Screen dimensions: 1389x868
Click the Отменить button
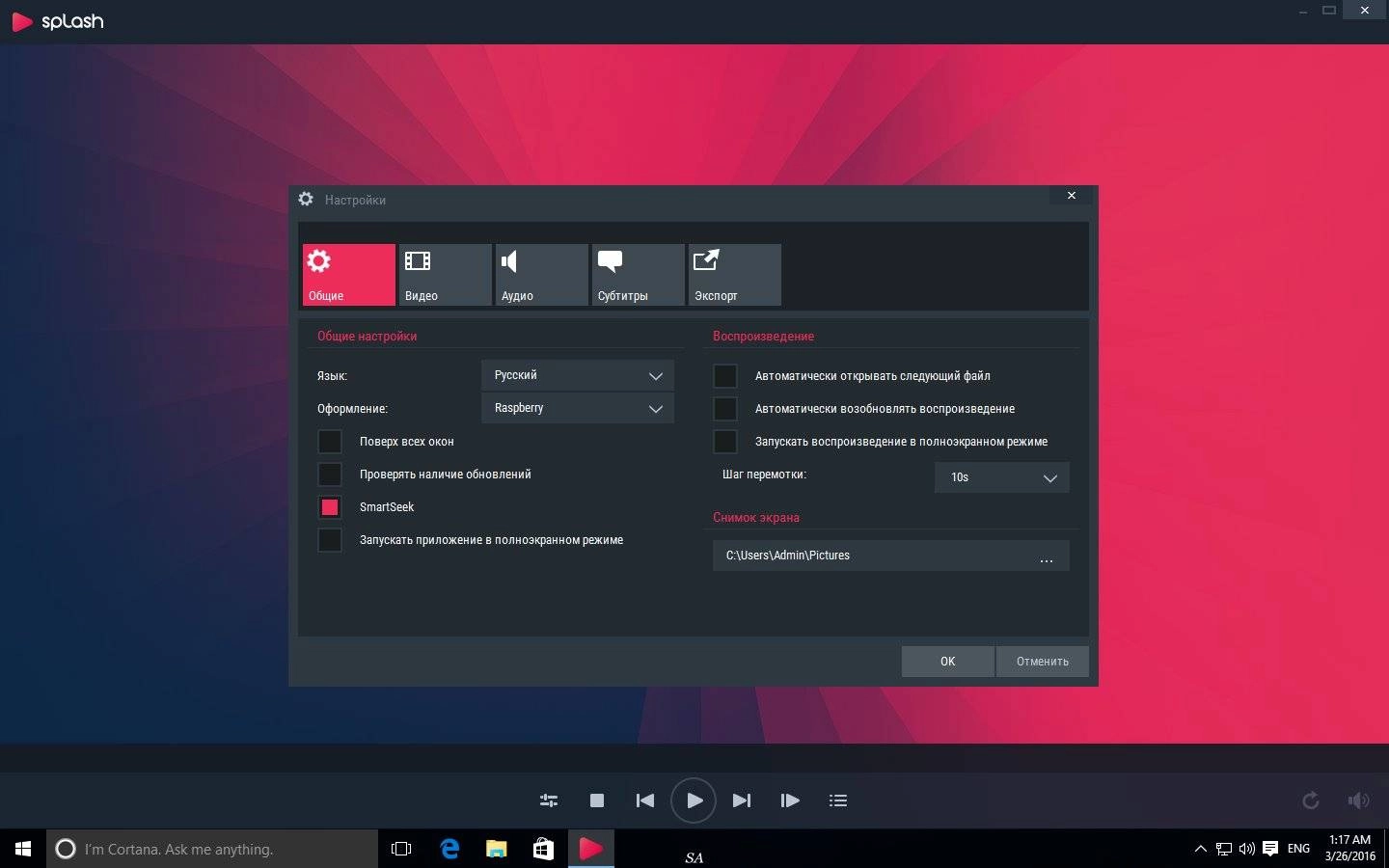[x=1043, y=662]
